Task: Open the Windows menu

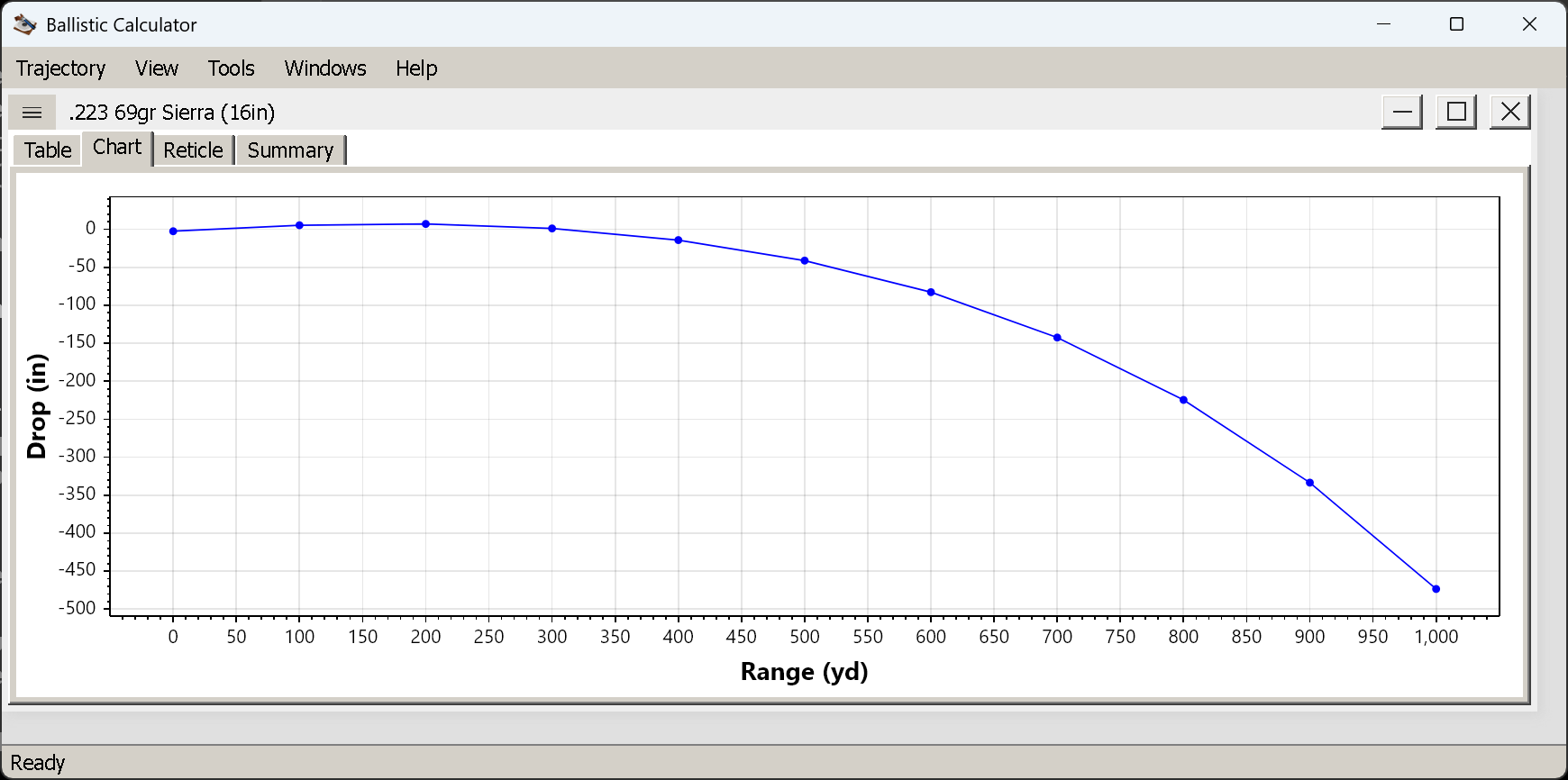Action: (325, 68)
